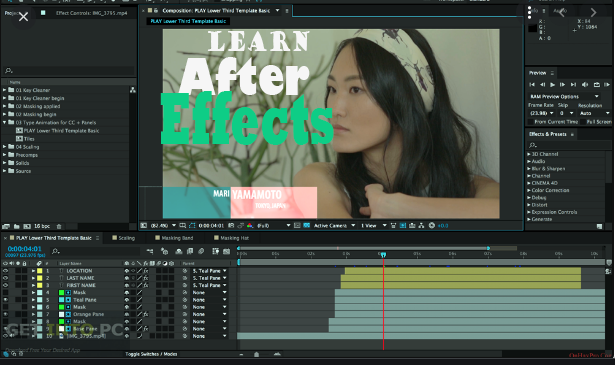Toggle mask and shape path visibility icon

(192, 225)
